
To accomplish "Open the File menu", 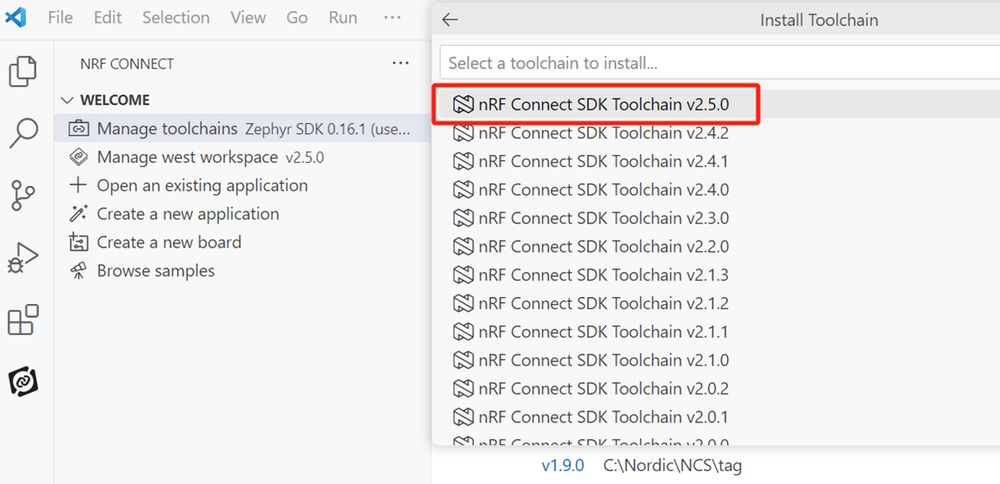I will pyautogui.click(x=60, y=17).
